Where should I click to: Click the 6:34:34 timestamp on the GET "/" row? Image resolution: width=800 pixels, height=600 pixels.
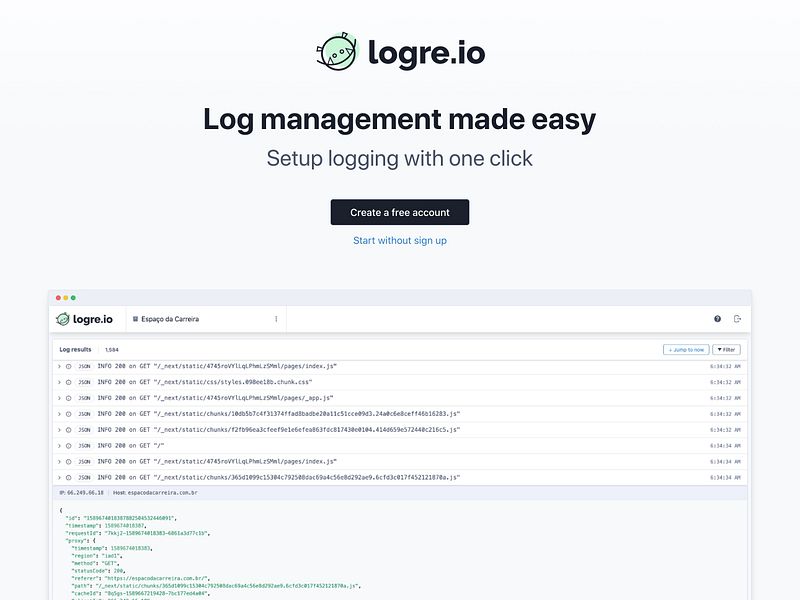[x=725, y=446]
